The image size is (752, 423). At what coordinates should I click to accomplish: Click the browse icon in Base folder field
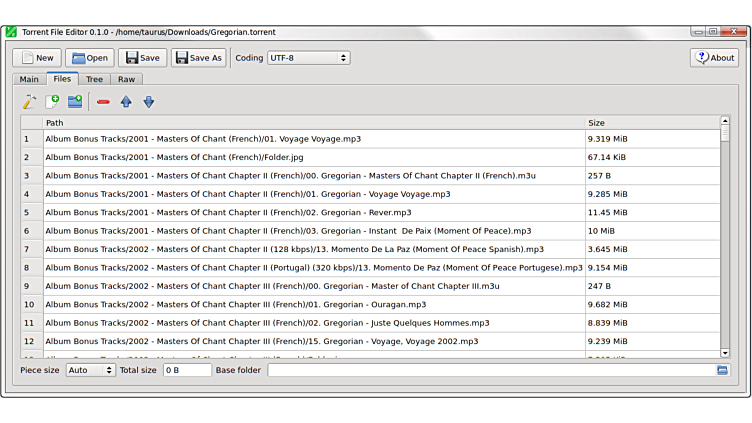click(x=722, y=370)
